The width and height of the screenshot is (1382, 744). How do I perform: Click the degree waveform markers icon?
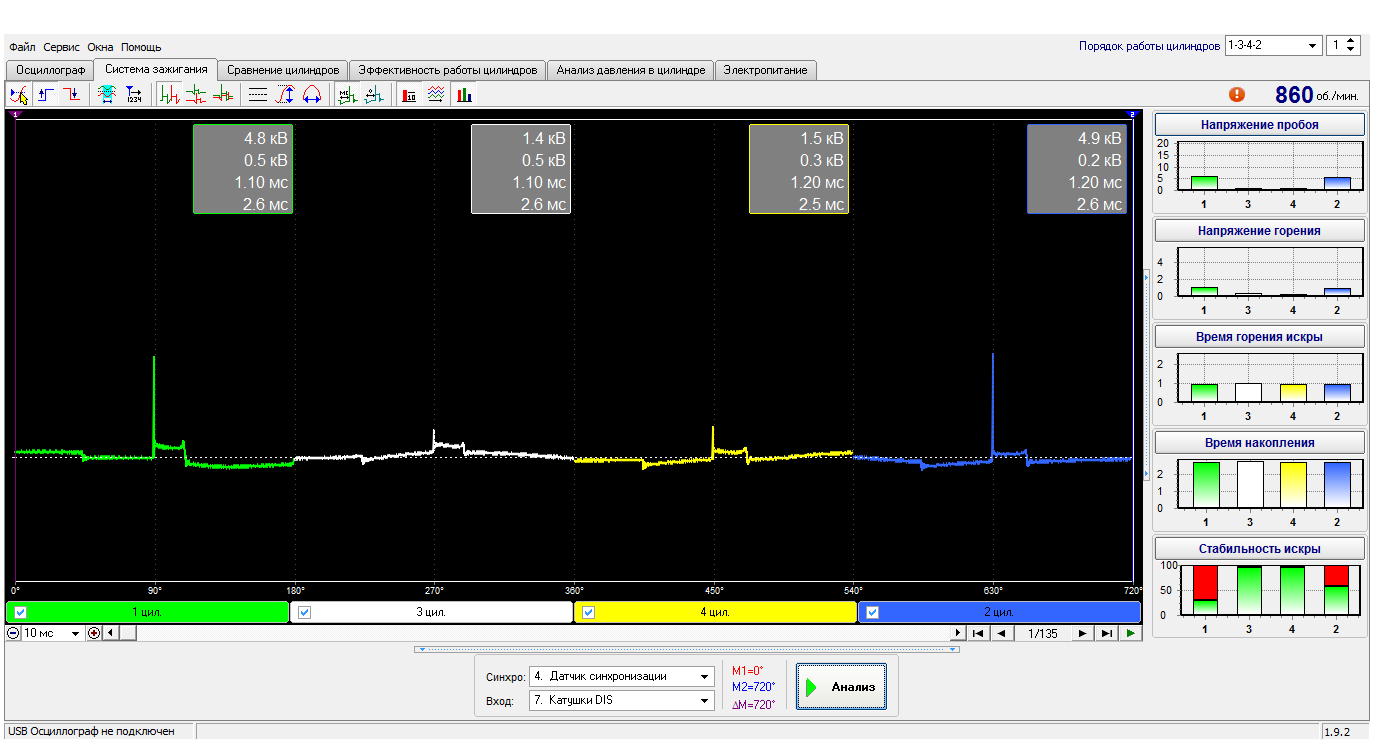373,95
